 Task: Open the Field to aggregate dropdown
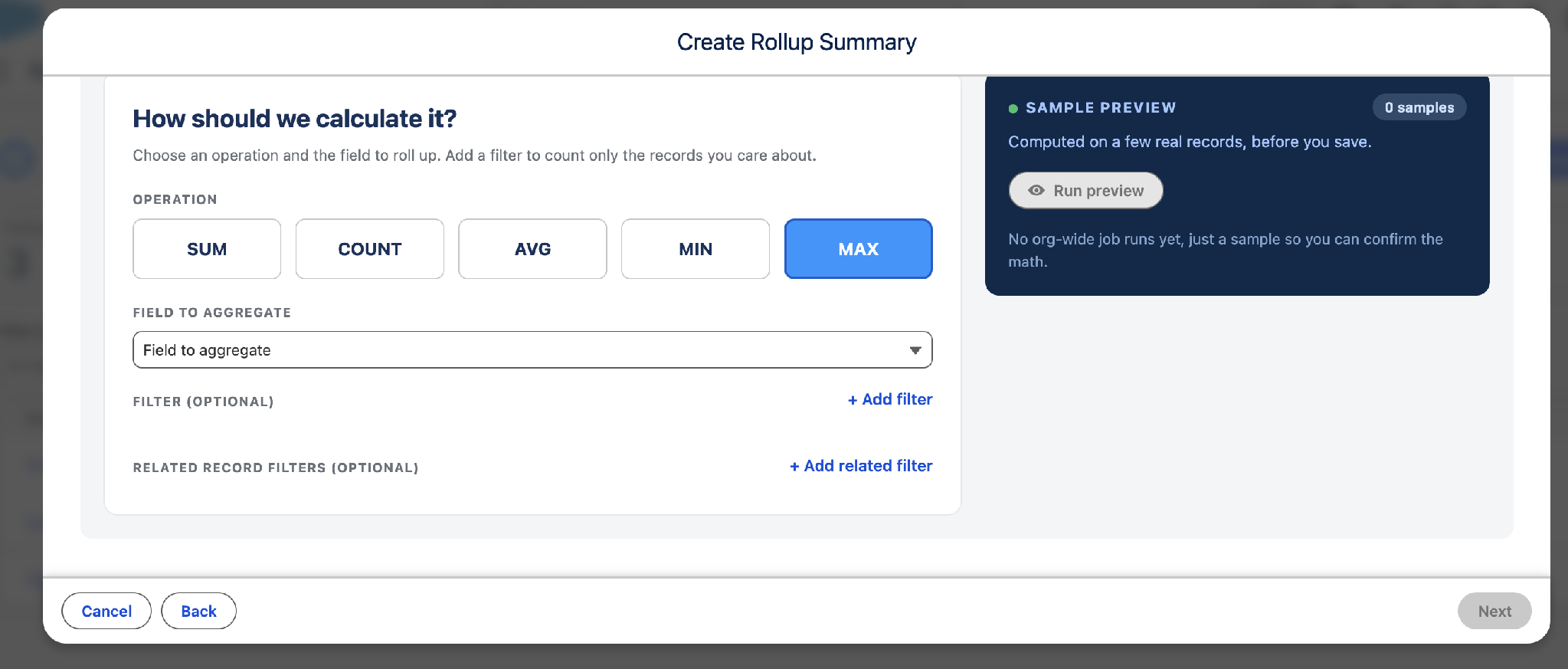[x=532, y=350]
